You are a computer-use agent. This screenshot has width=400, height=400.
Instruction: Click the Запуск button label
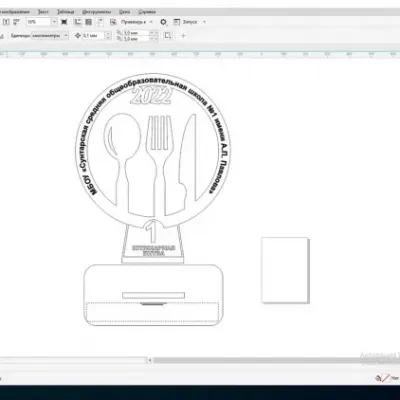(x=190, y=22)
